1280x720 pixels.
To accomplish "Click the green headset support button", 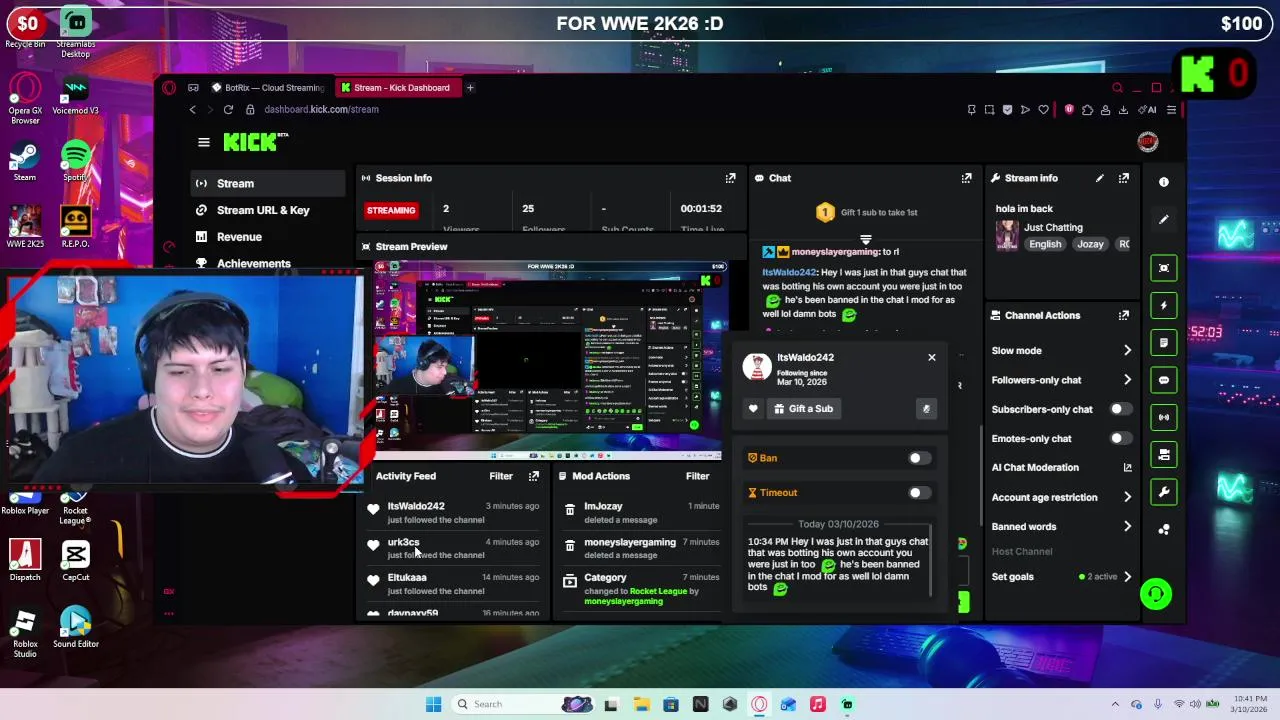I will click(1156, 594).
